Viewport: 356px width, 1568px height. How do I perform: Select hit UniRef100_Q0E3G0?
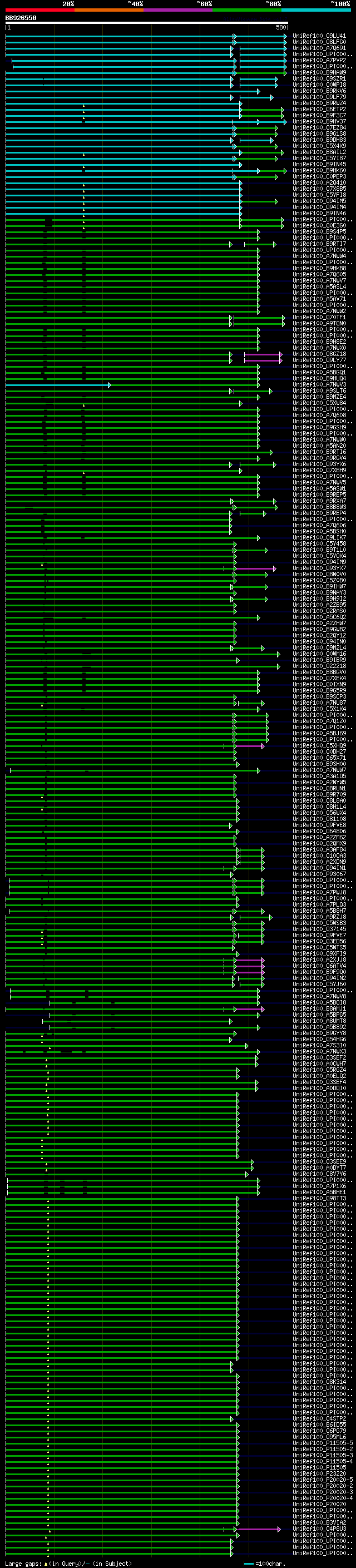point(319,225)
